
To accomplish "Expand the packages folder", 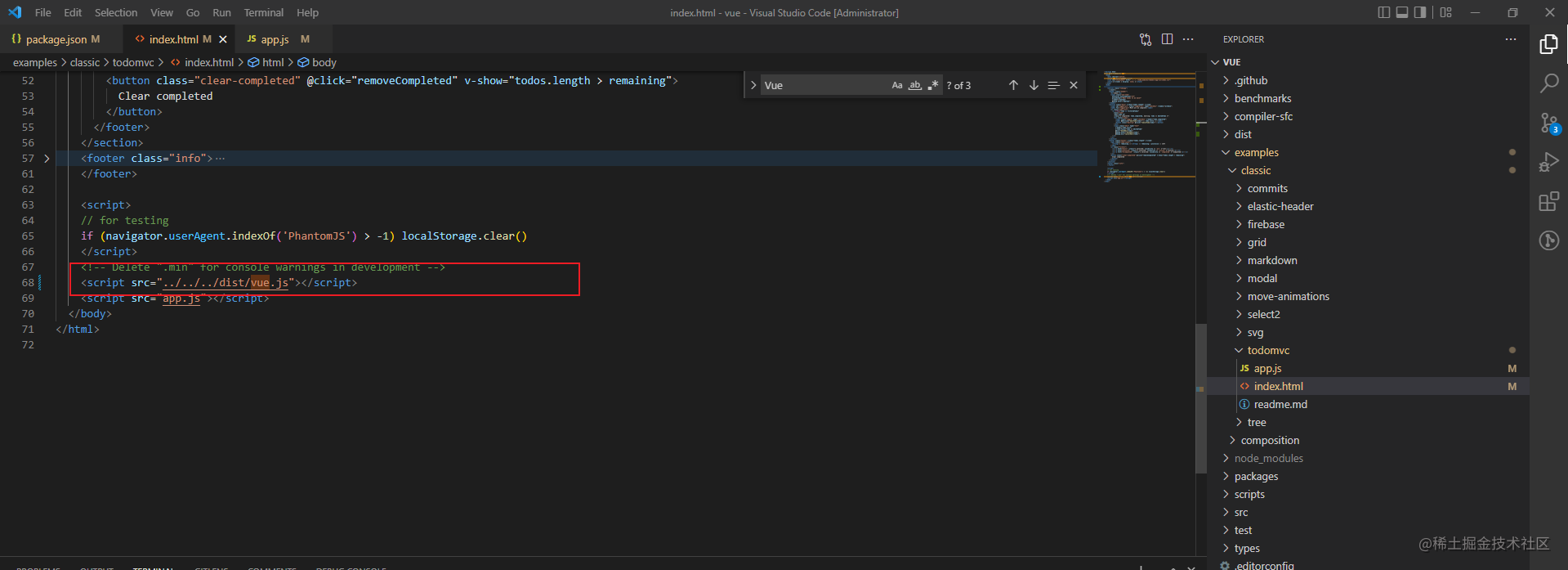I will (1368, 476).
